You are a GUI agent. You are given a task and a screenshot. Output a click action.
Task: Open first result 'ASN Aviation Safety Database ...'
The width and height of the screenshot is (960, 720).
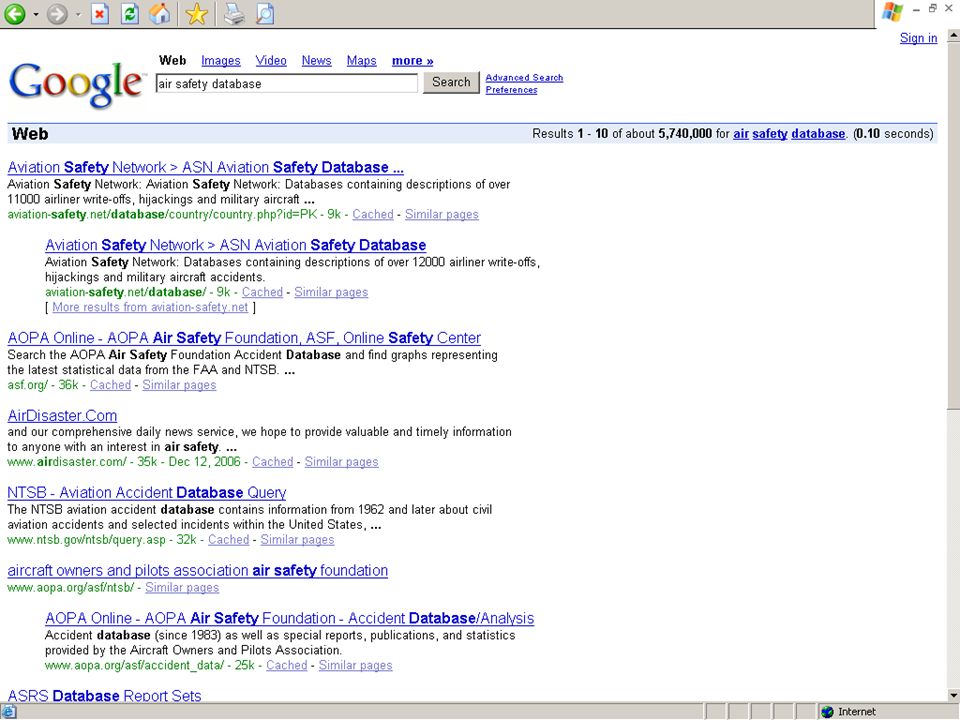[x=205, y=167]
